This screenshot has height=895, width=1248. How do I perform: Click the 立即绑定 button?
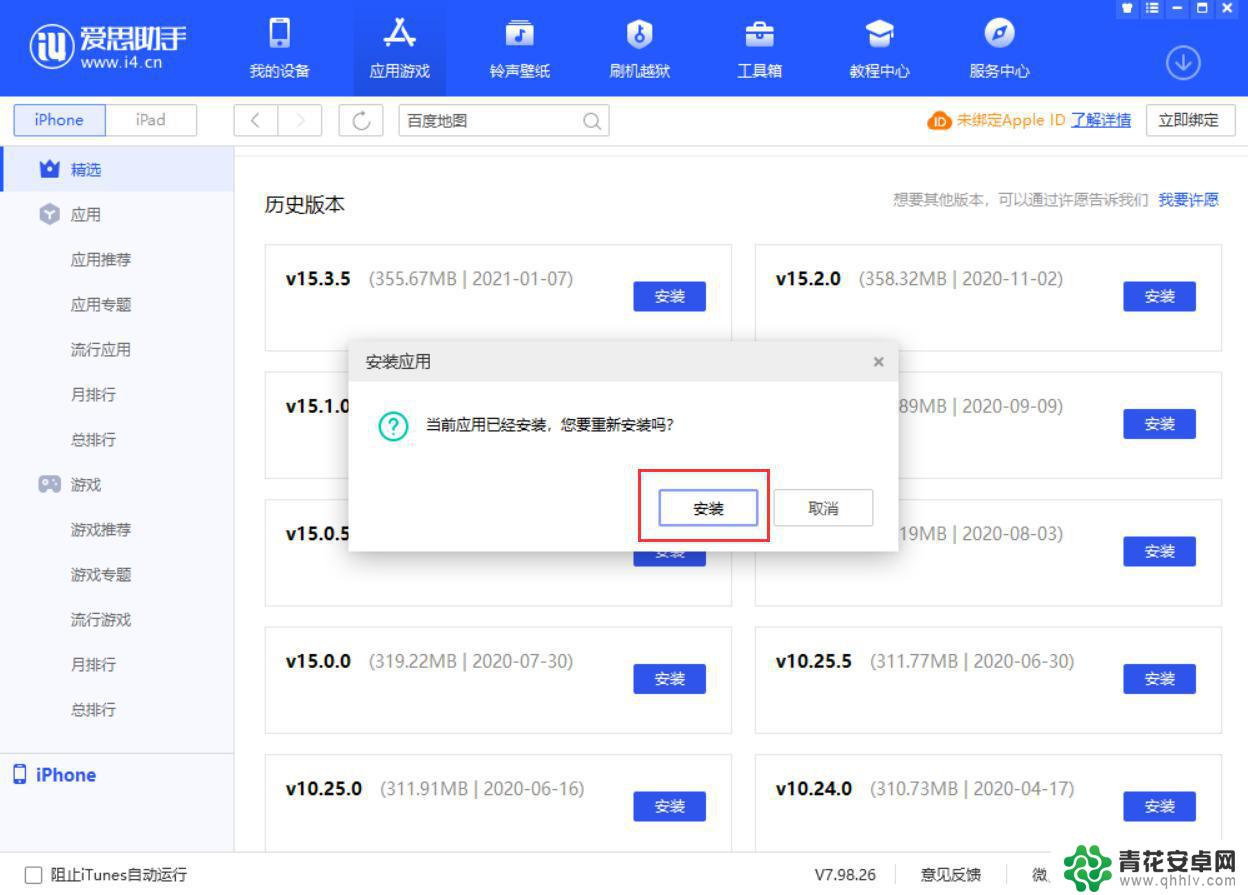point(1189,120)
